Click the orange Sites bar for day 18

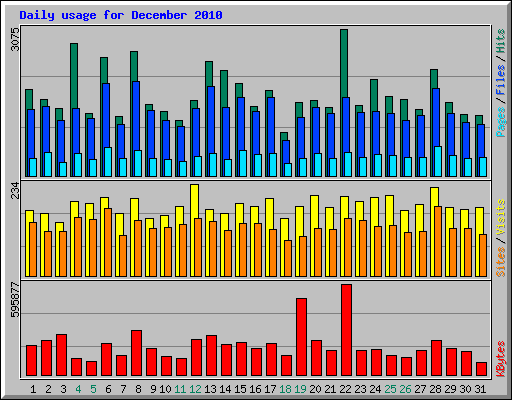288,258
